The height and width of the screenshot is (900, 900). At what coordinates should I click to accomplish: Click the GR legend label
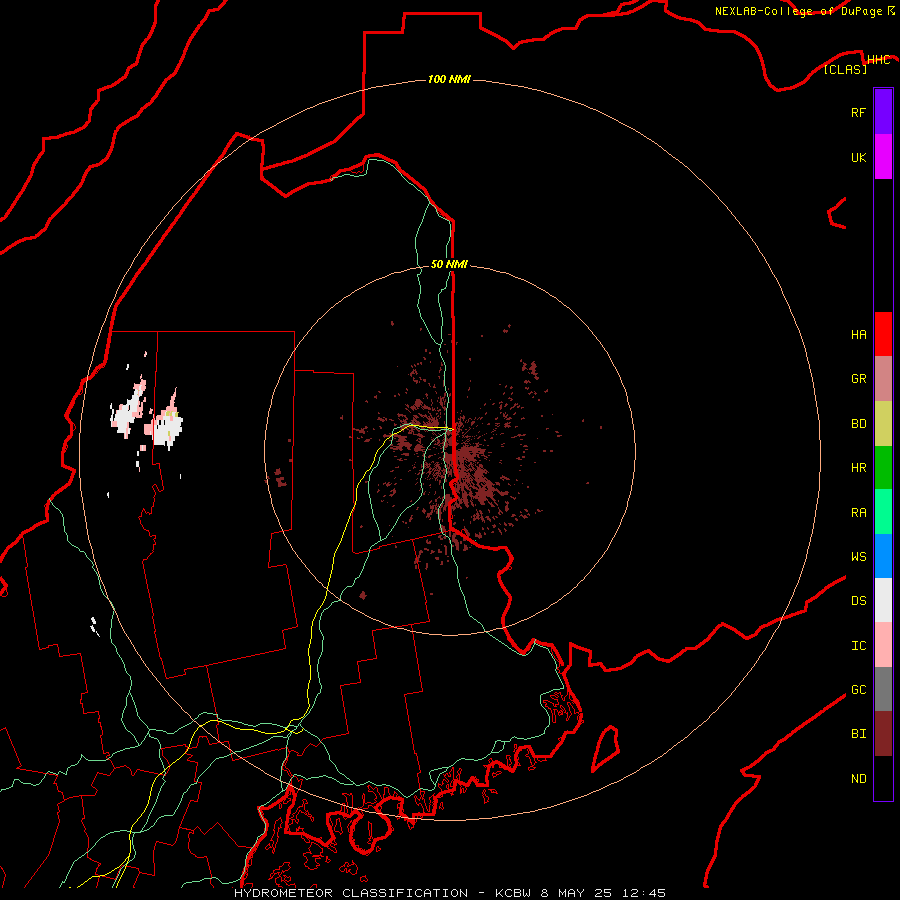point(858,379)
